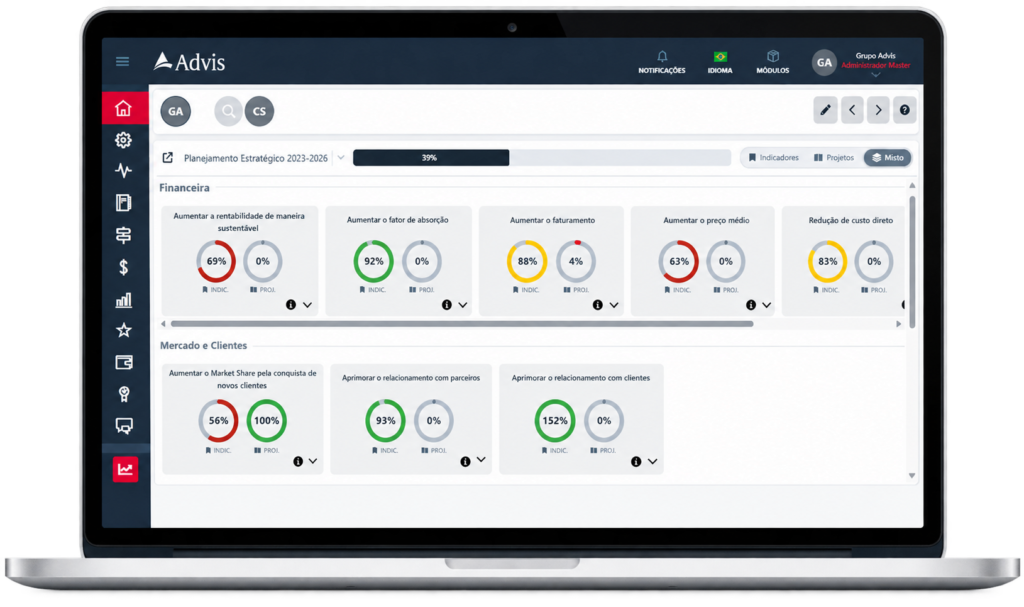Viewport: 1024px width, 607px height.
Task: Select the Misto view option
Action: [888, 157]
